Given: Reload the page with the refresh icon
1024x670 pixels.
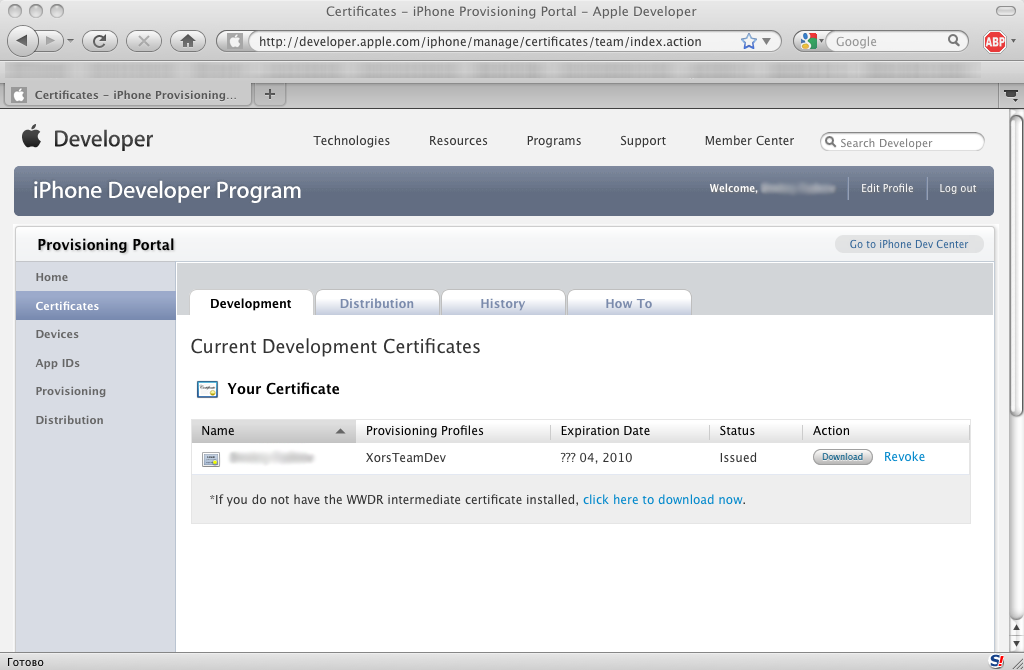Looking at the screenshot, I should click(x=99, y=41).
